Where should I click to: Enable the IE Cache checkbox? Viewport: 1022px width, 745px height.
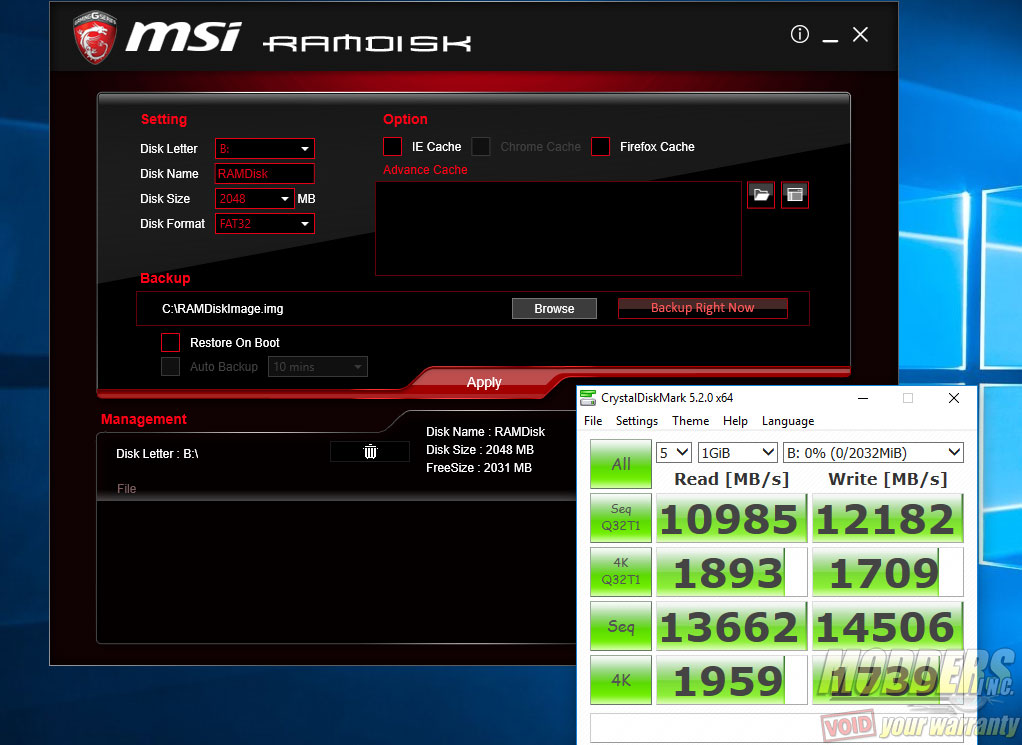coord(392,146)
